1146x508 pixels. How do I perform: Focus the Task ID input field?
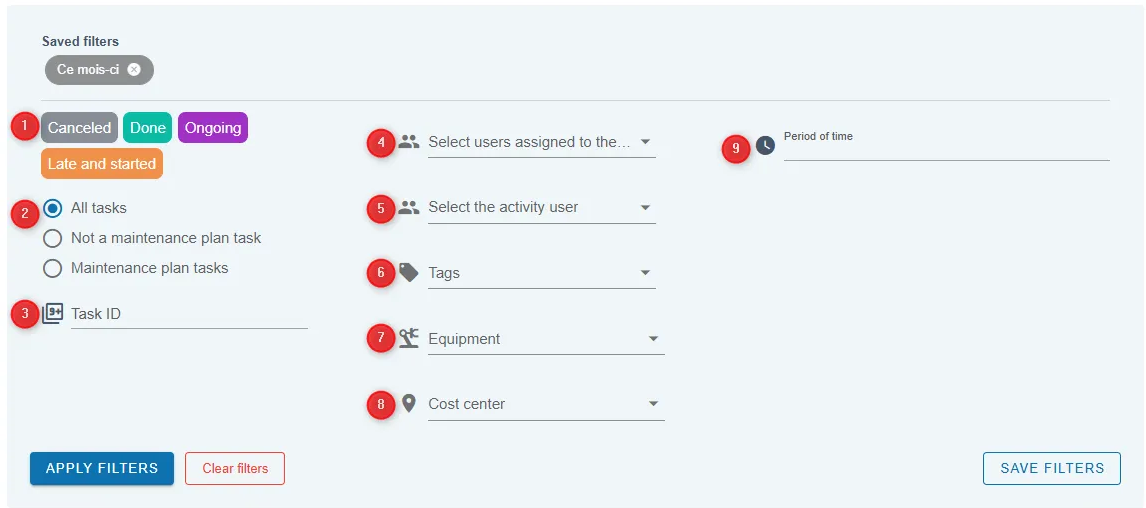pos(189,314)
